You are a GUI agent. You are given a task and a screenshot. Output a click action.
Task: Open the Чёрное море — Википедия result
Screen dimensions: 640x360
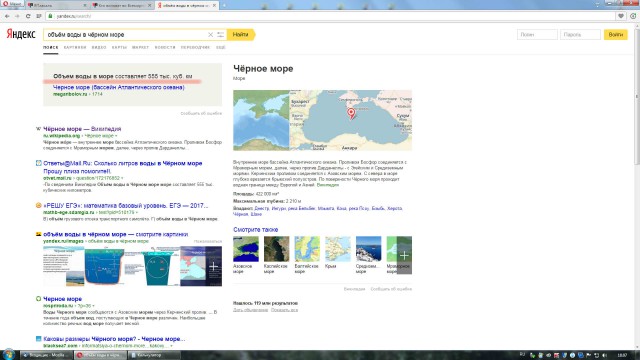tap(82, 129)
